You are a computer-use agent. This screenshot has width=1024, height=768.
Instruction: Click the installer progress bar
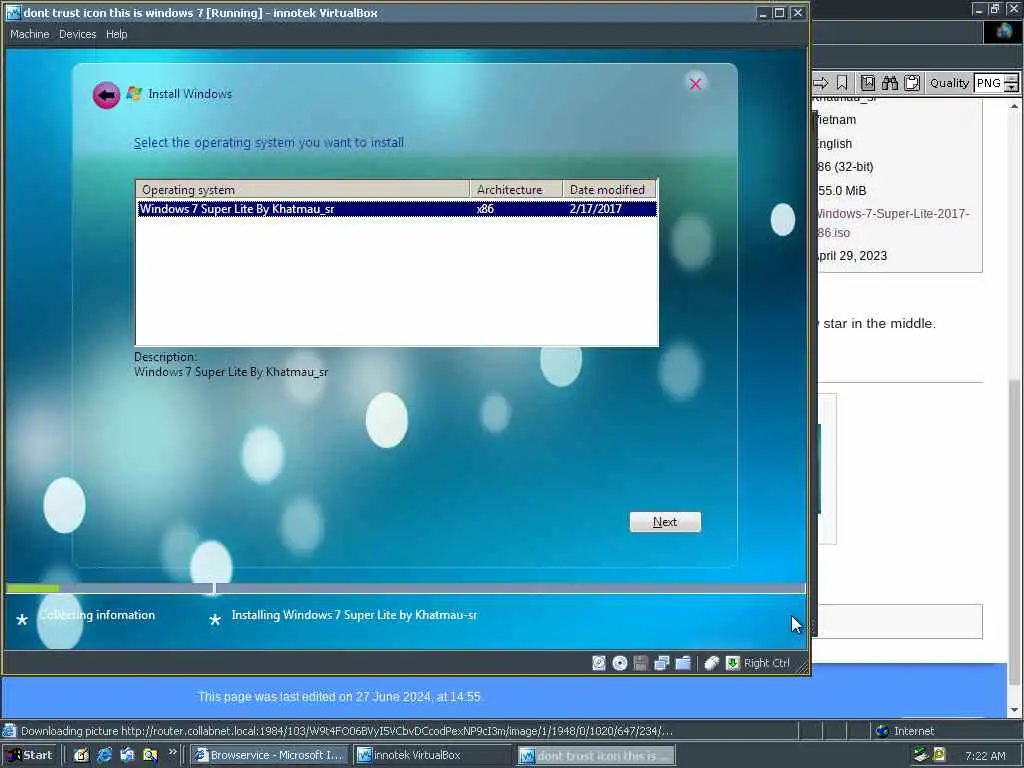(x=405, y=588)
